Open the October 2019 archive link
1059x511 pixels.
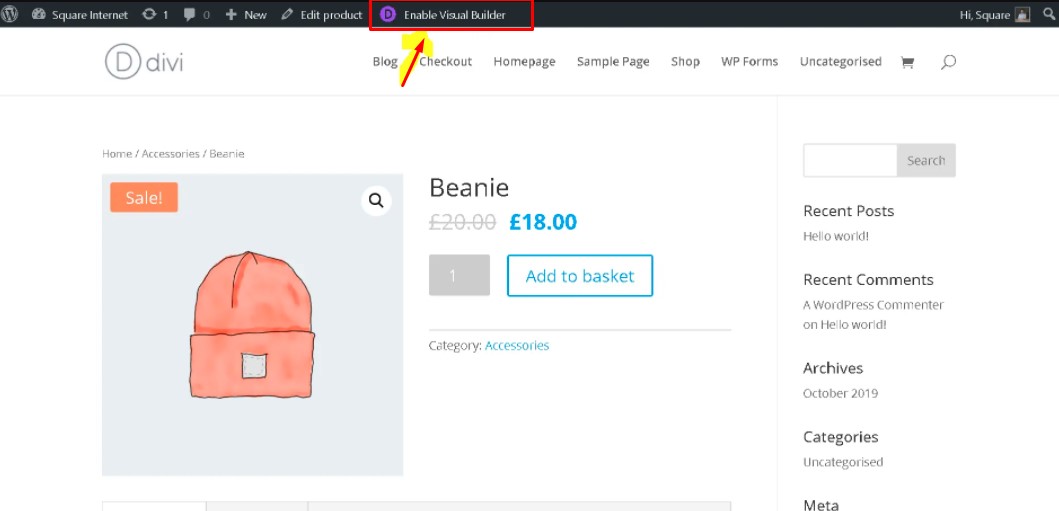[x=840, y=394]
